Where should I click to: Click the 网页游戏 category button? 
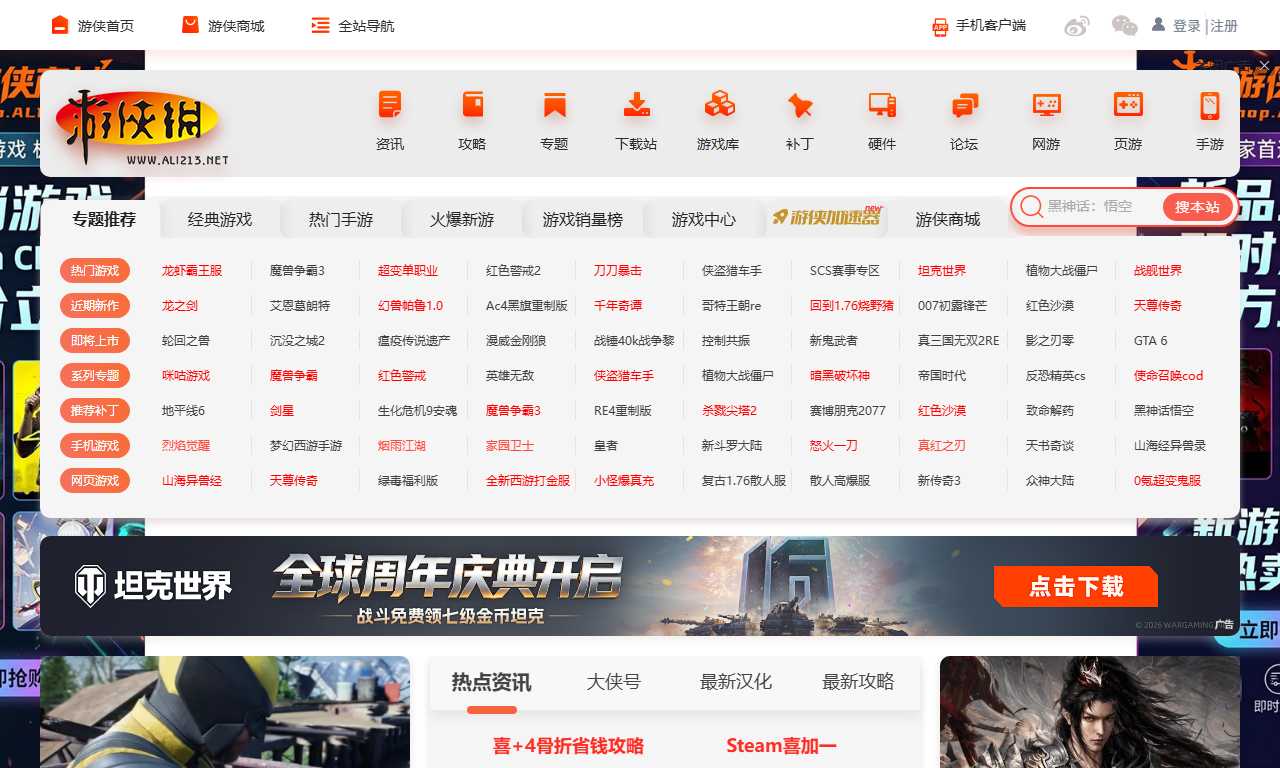point(95,480)
